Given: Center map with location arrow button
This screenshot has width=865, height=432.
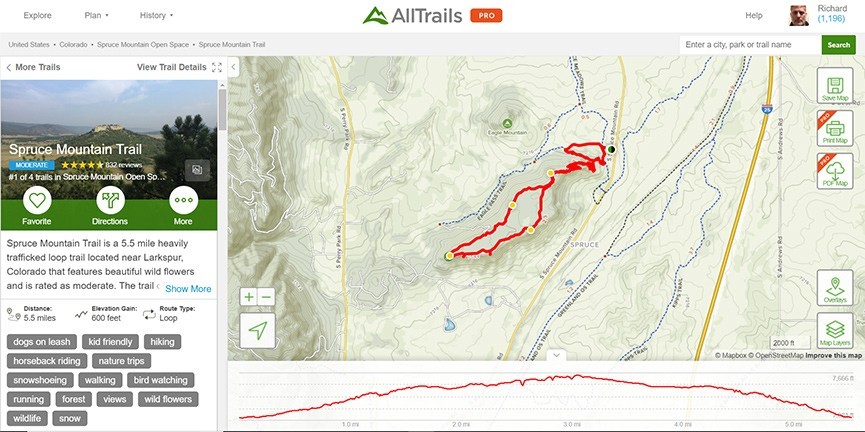Looking at the screenshot, I should coord(258,330).
